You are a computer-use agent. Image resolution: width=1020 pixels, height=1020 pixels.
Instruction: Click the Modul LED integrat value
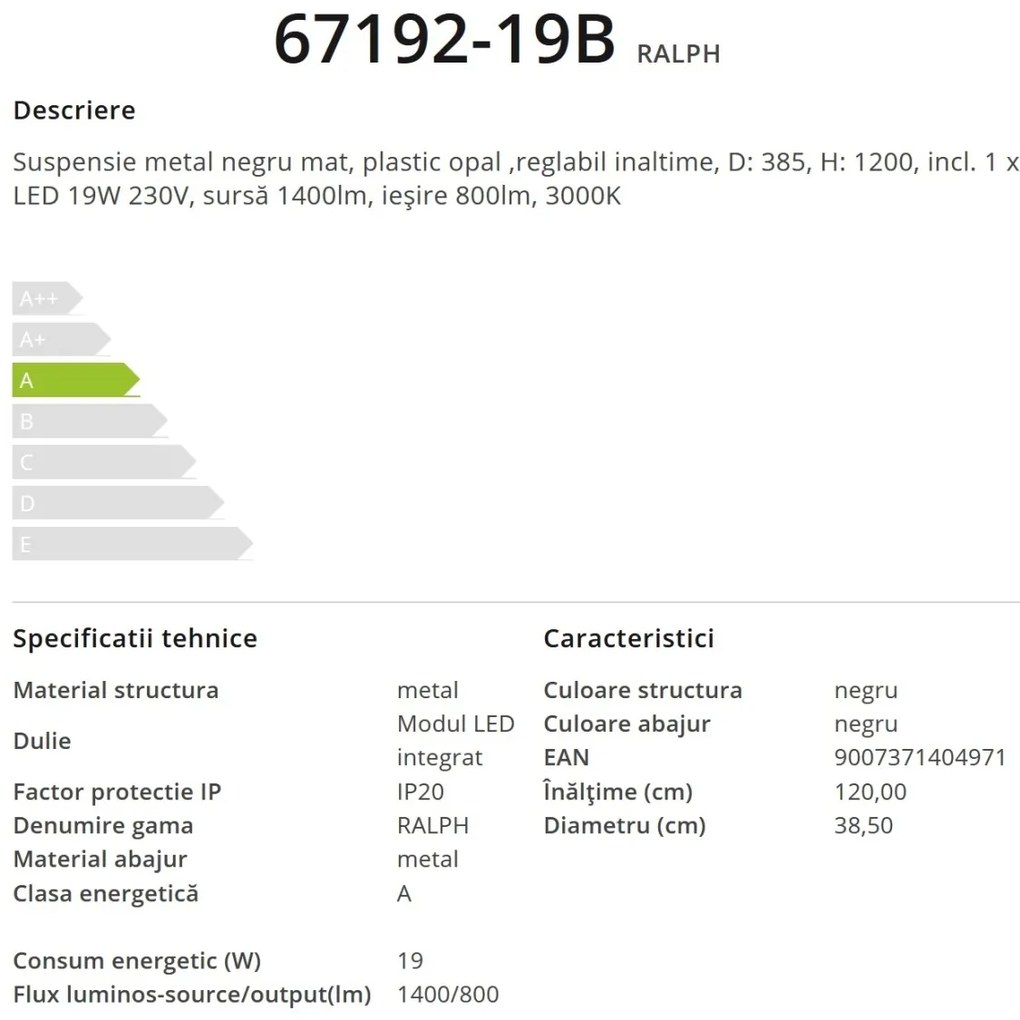pos(455,740)
